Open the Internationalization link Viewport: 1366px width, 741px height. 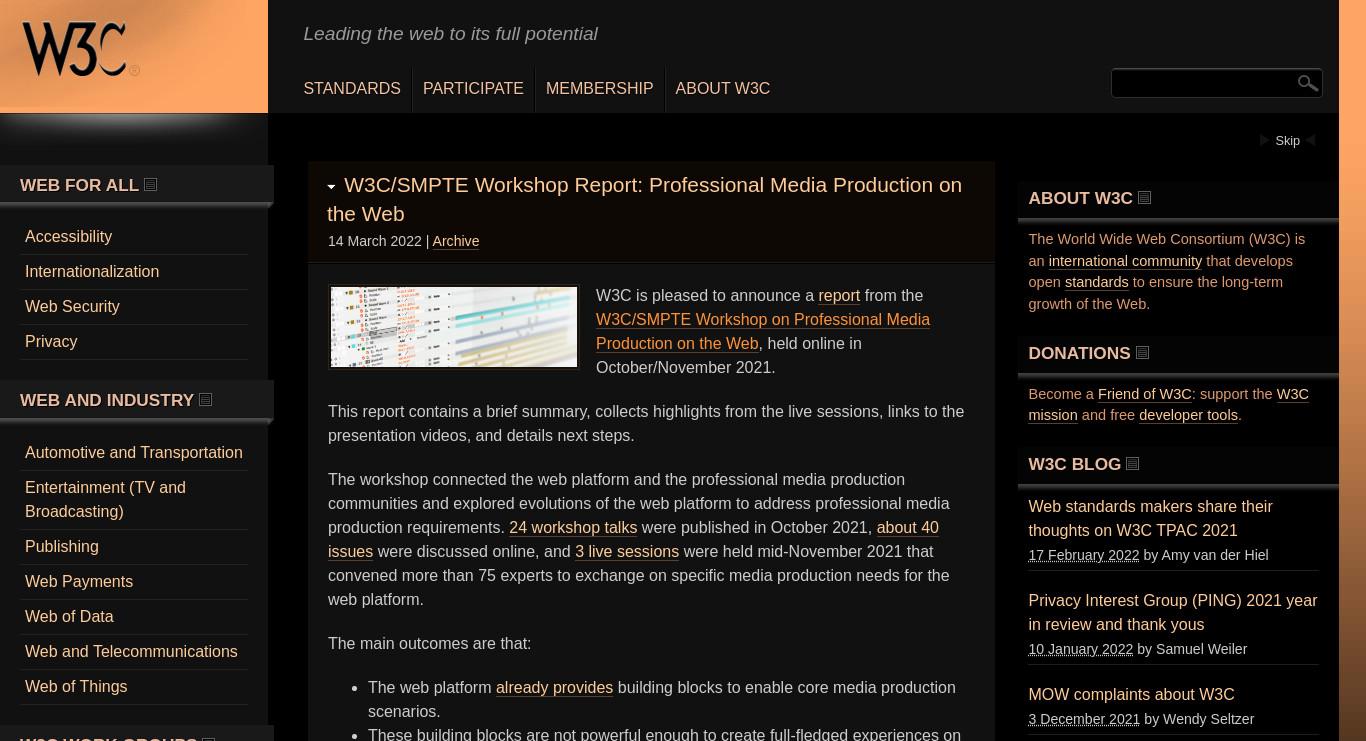point(92,271)
